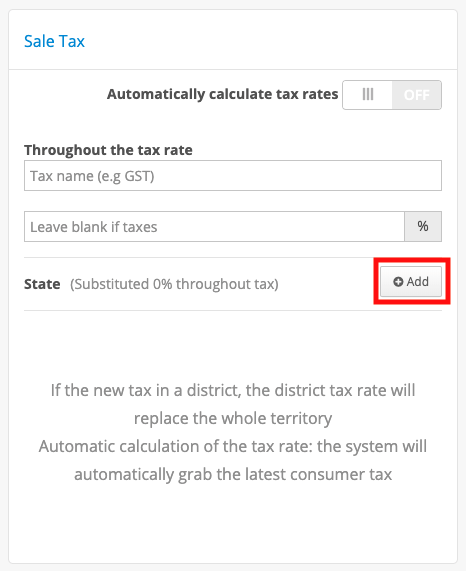Click the Throughout the tax rate label
Screen dimensions: 466x571
(108, 150)
